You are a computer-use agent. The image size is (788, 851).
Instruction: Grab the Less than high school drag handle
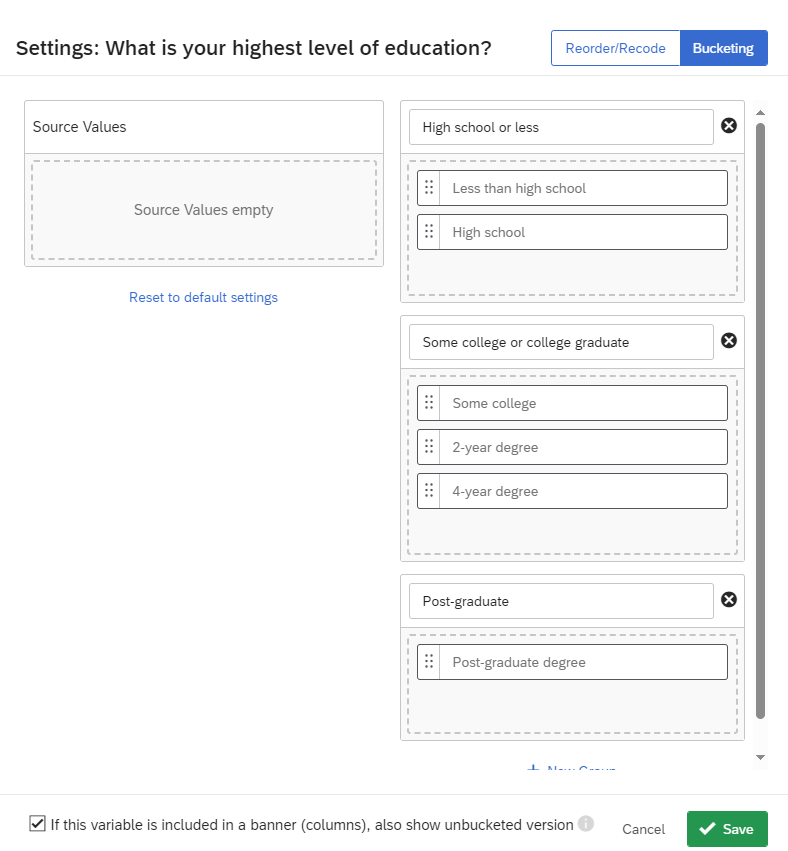click(429, 188)
